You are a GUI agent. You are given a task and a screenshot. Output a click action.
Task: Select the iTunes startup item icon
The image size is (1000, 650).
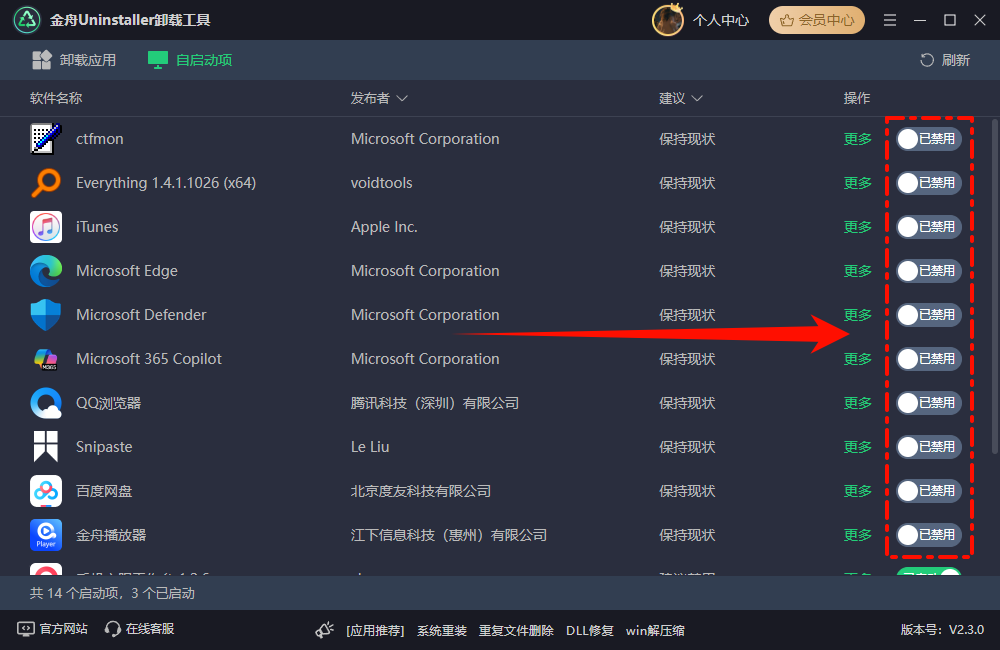click(46, 227)
